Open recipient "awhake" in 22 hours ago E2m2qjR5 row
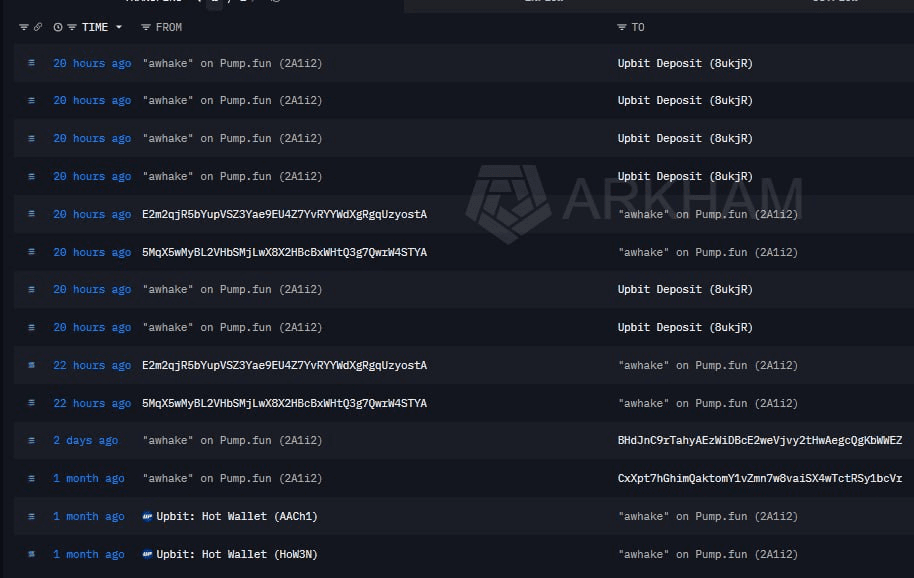The width and height of the screenshot is (914, 578). coord(708,365)
